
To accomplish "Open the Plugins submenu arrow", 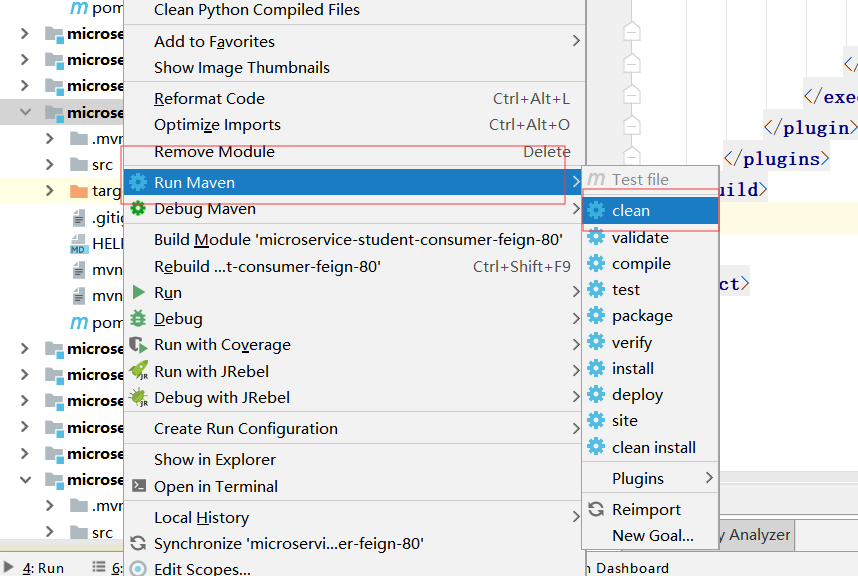I will pyautogui.click(x=709, y=478).
